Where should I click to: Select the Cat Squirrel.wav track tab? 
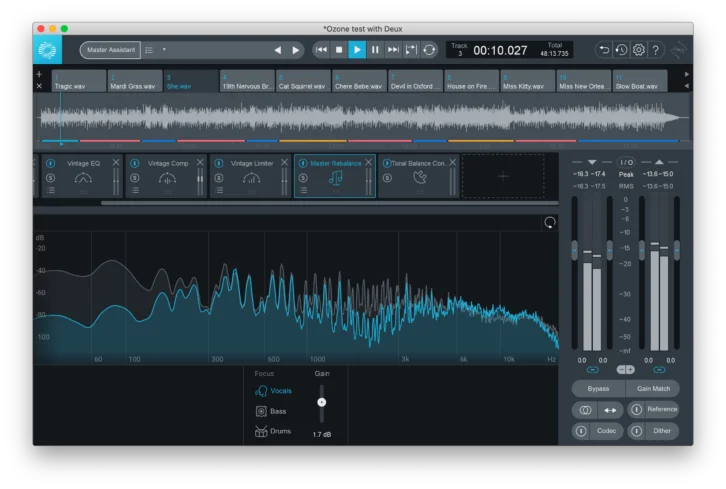[303, 81]
